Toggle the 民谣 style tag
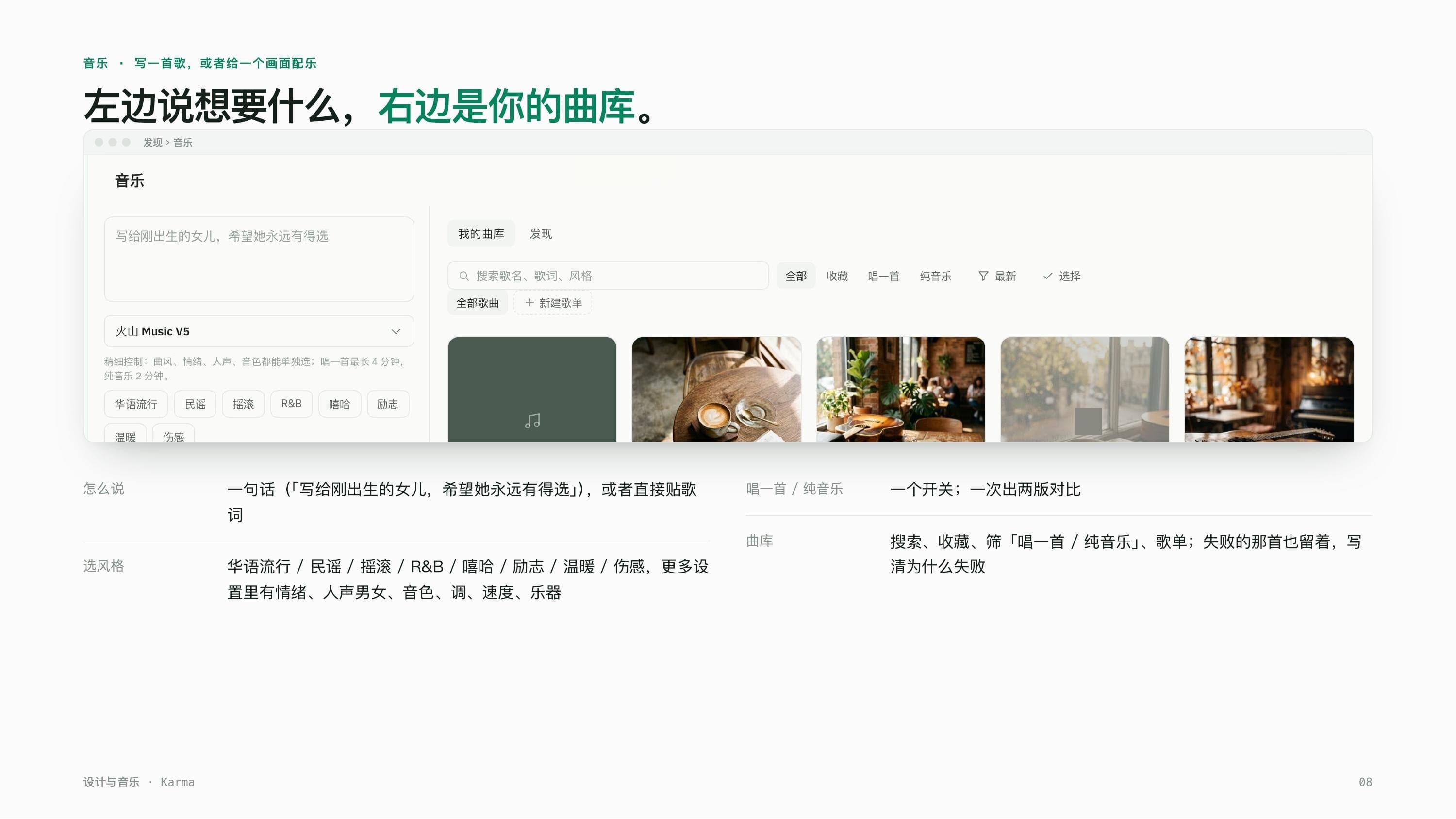This screenshot has width=1456, height=819. [195, 404]
